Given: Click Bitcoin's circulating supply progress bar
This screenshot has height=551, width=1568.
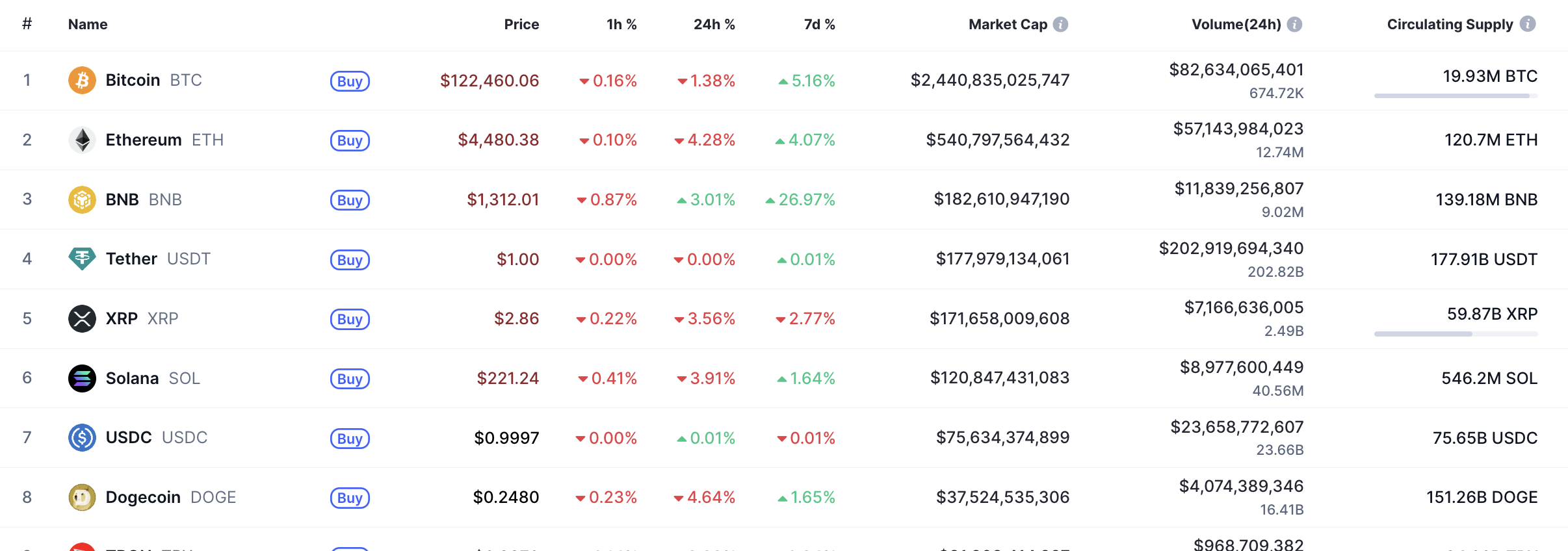Looking at the screenshot, I should pos(1456,96).
